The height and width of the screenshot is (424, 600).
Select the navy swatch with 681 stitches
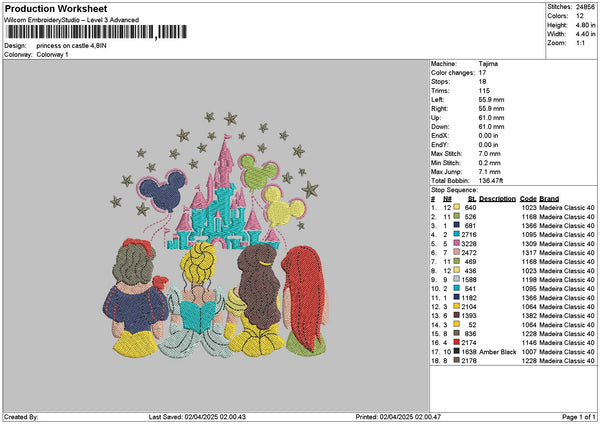(457, 225)
